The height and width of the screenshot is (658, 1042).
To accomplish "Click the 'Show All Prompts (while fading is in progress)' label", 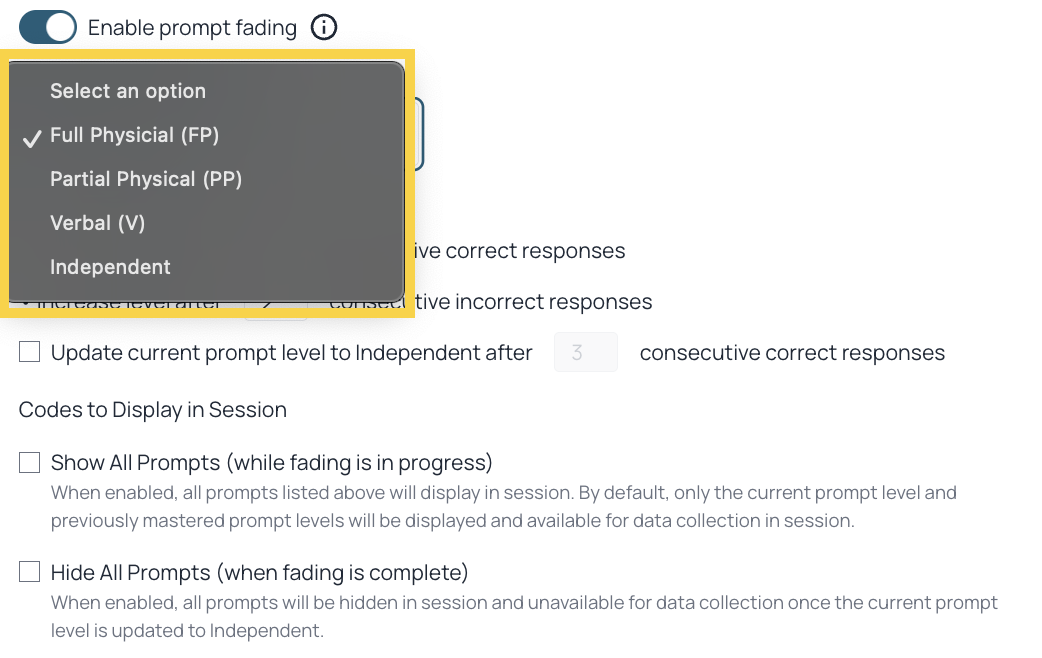I will coord(272,463).
